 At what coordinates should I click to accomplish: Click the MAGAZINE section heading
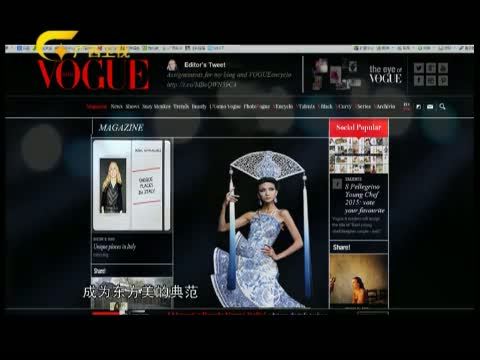point(121,127)
